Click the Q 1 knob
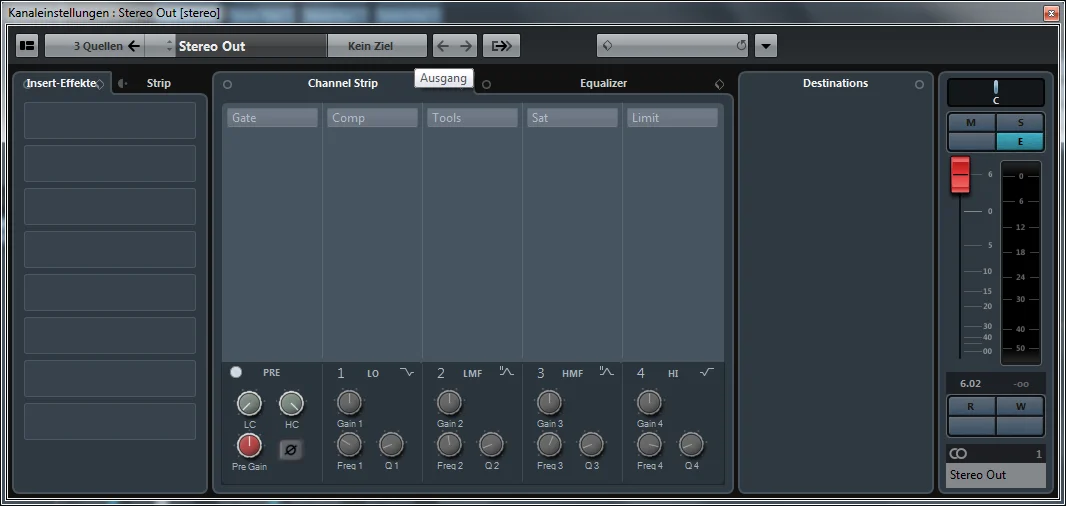Screen dimensions: 1066x506 [391, 445]
